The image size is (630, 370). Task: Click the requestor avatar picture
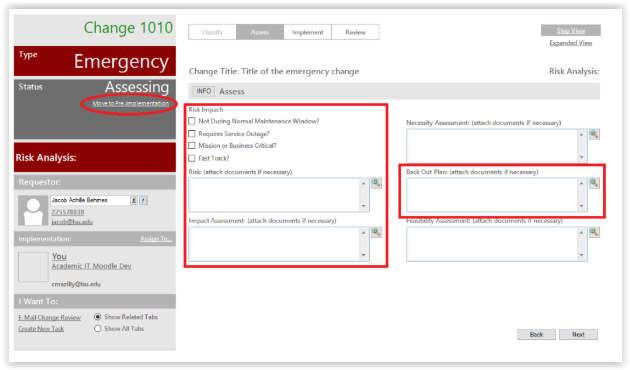(x=33, y=211)
